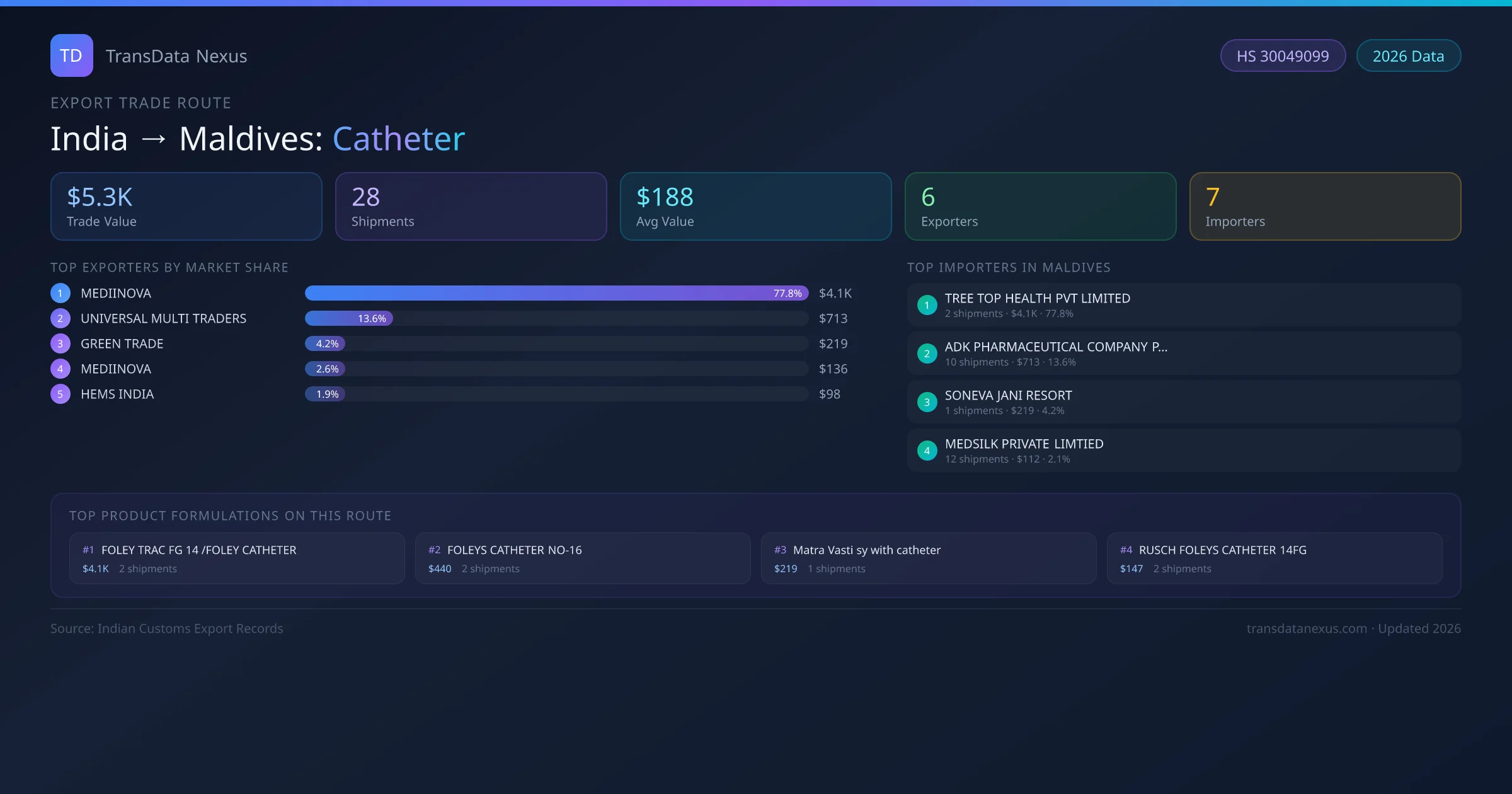Open RUSCH FOLEYS CATHETER 14FG card
The height and width of the screenshot is (794, 1512).
click(1274, 558)
